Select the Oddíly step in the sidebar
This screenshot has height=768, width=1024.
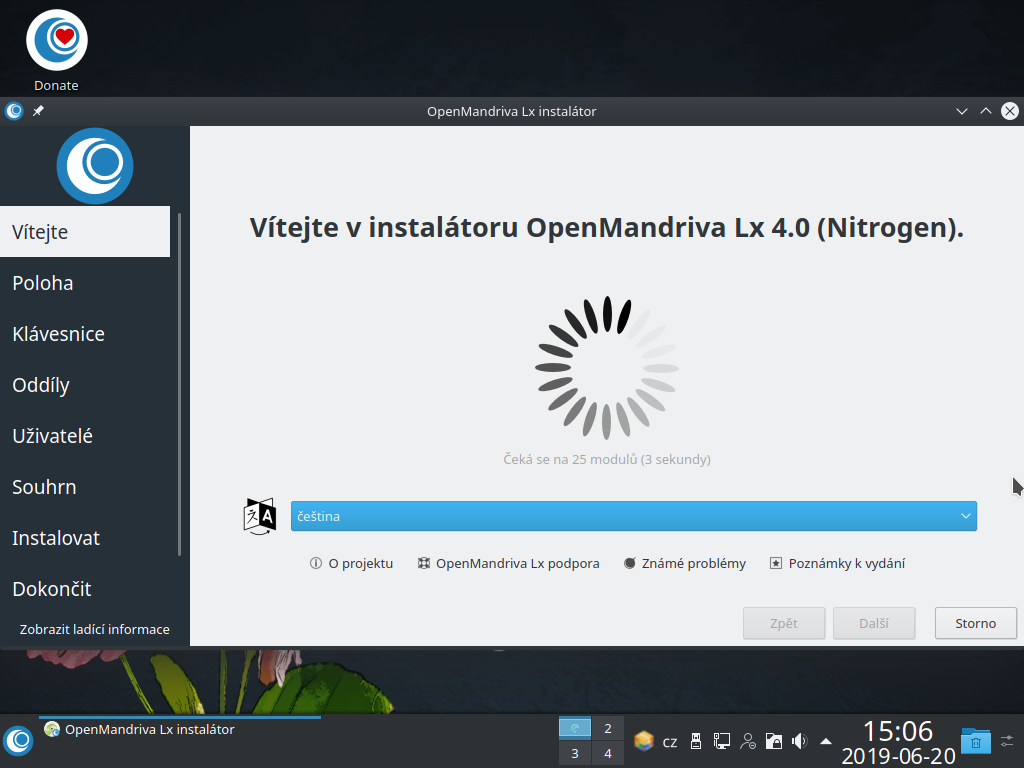pyautogui.click(x=41, y=384)
